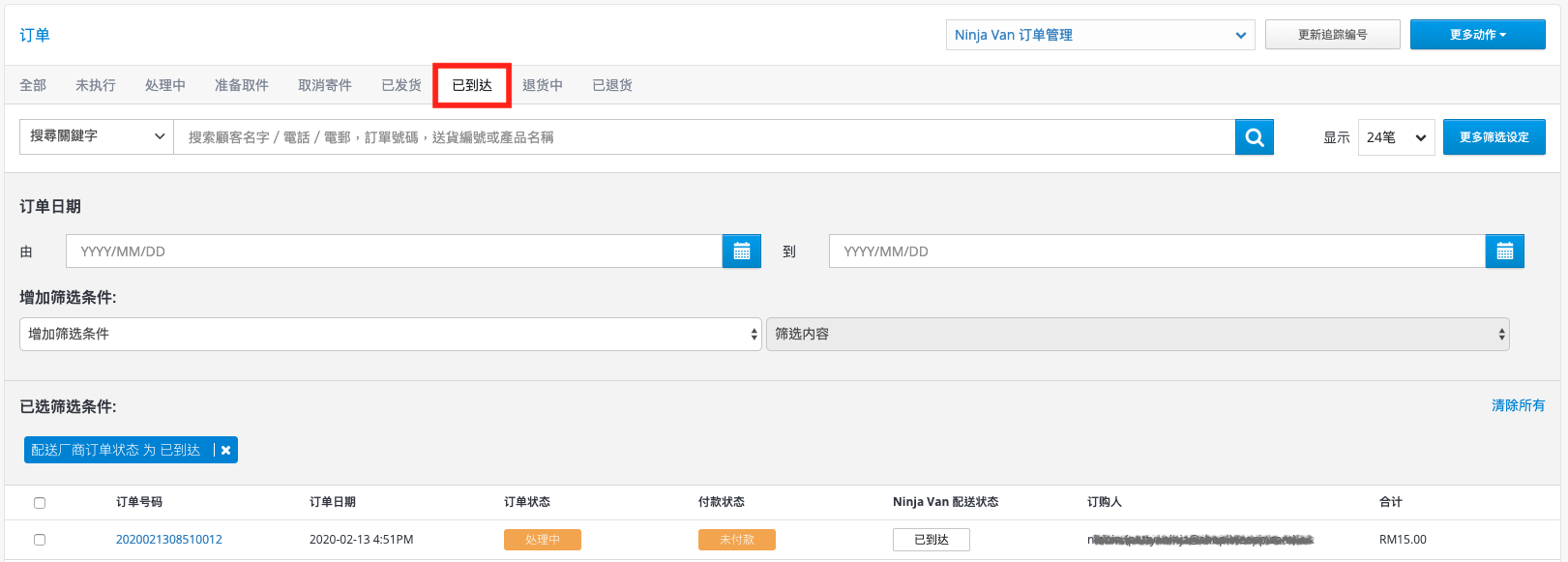Click the 更多筛选设定 button

point(1494,137)
